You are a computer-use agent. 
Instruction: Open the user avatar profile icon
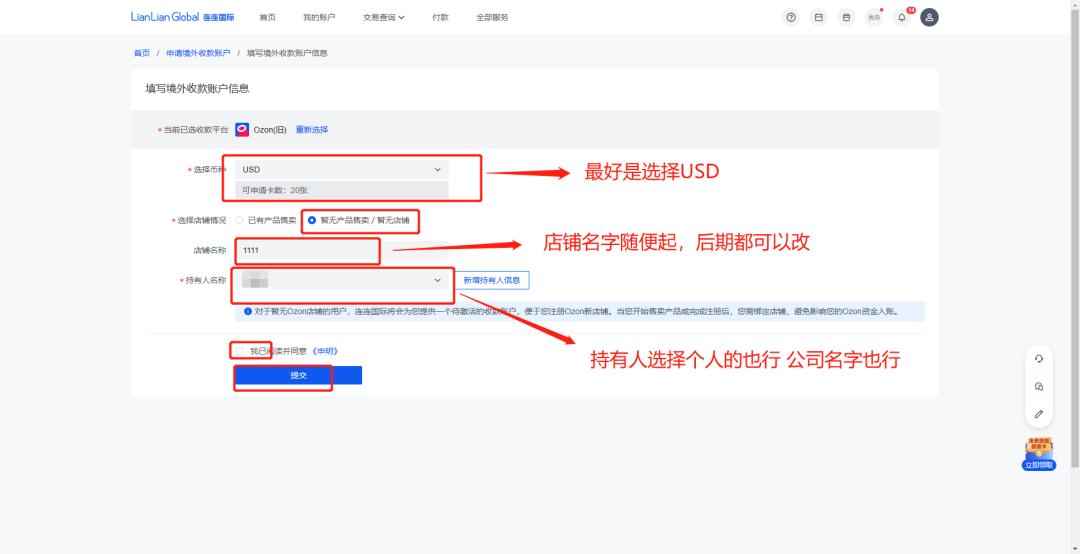tap(930, 17)
